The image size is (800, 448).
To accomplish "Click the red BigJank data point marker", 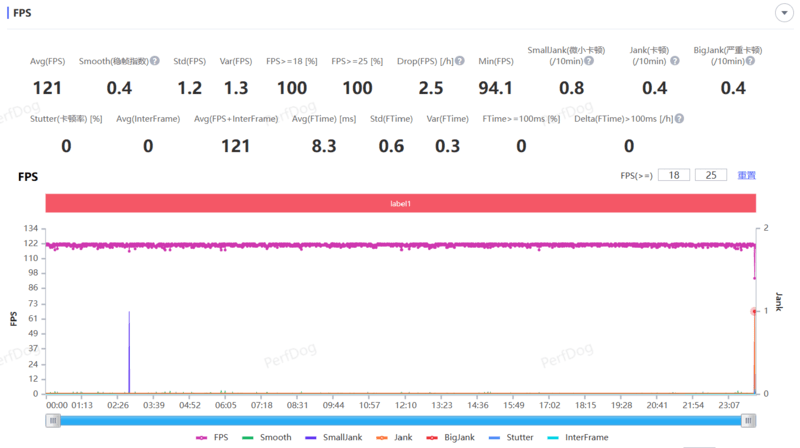I will coord(754,311).
